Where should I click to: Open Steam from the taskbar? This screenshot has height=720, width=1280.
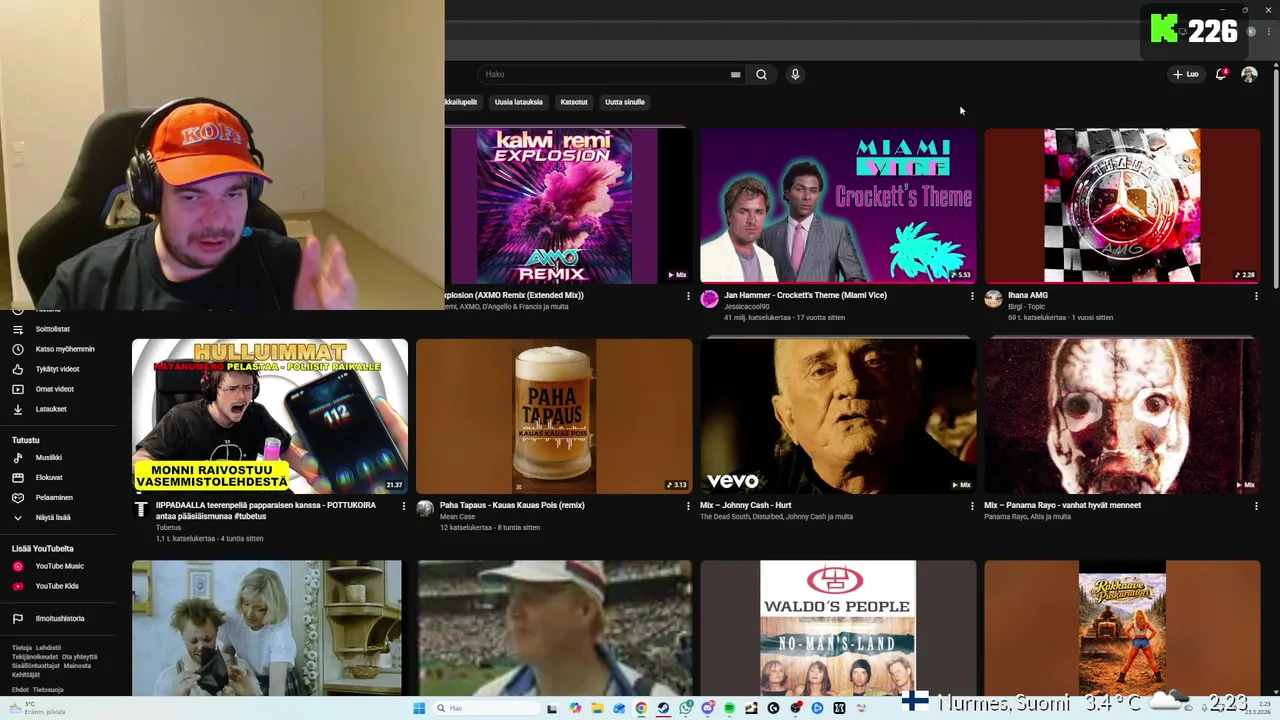point(663,708)
